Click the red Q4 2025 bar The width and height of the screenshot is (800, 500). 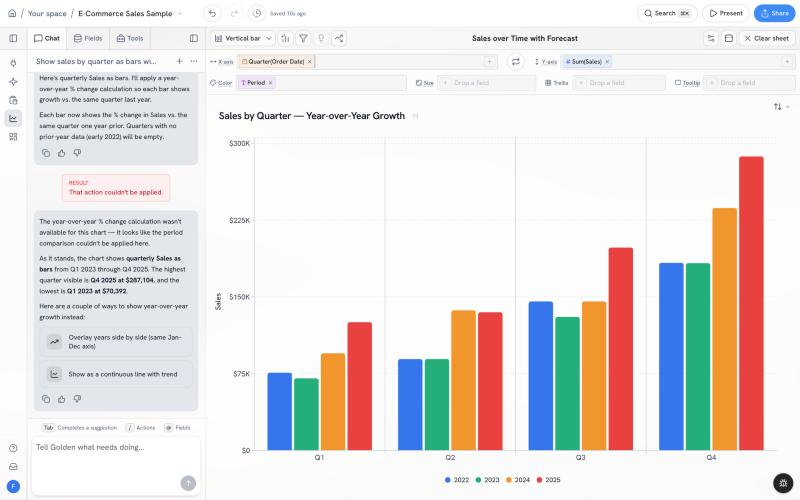[751, 304]
